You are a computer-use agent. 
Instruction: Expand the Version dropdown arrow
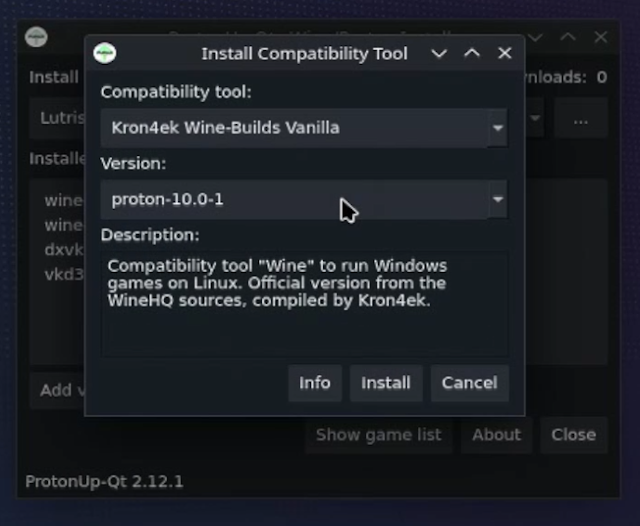pyautogui.click(x=498, y=200)
